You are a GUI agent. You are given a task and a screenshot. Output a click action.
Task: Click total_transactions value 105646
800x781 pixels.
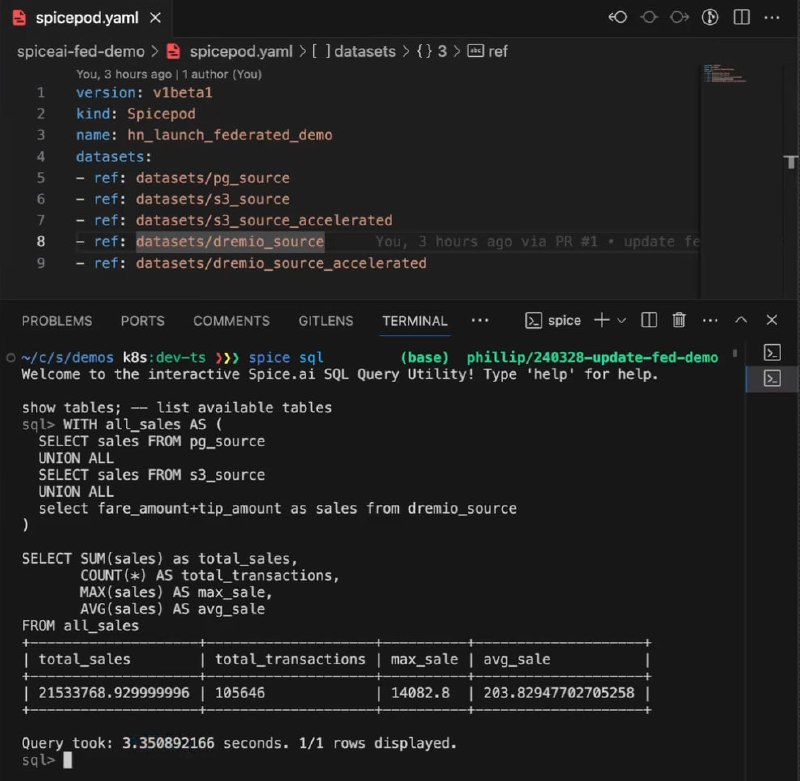pyautogui.click(x=240, y=693)
